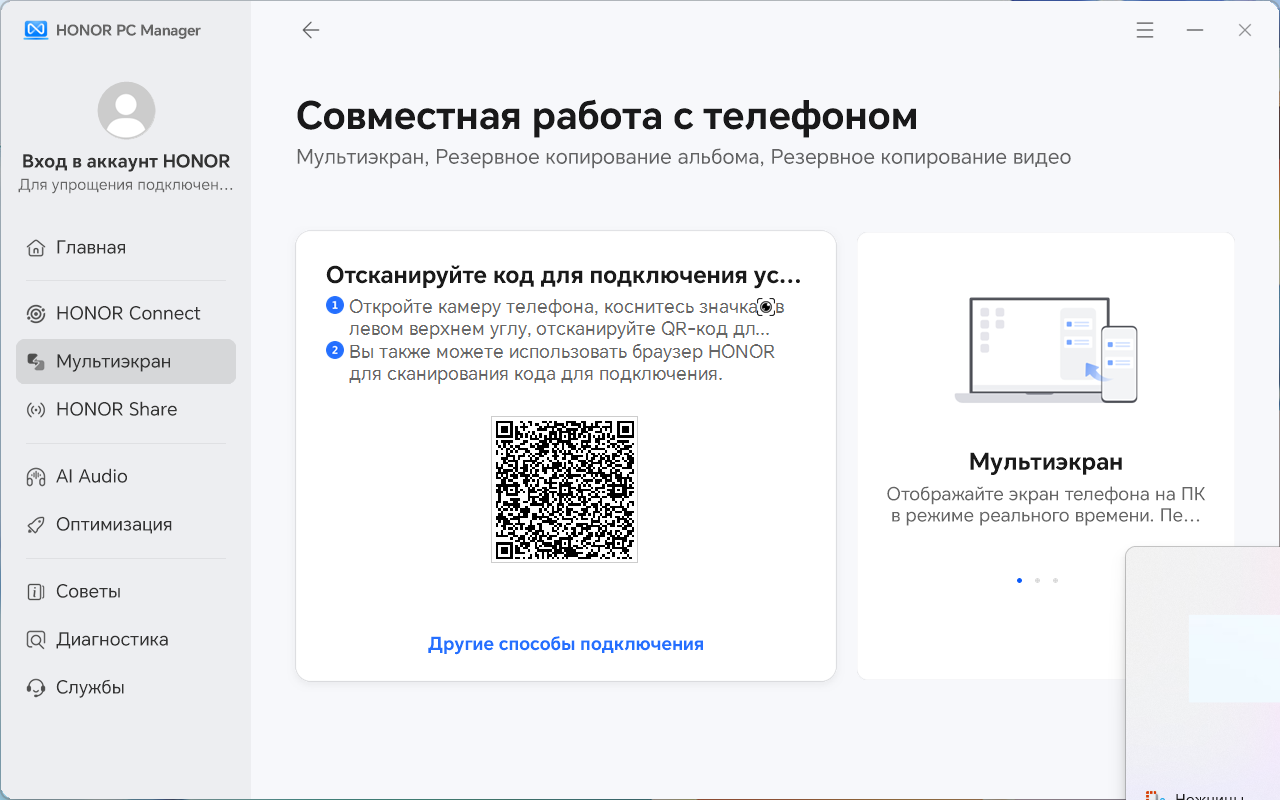Click the Для упрощения подключен… hint text
This screenshot has height=800, width=1280.
click(126, 185)
